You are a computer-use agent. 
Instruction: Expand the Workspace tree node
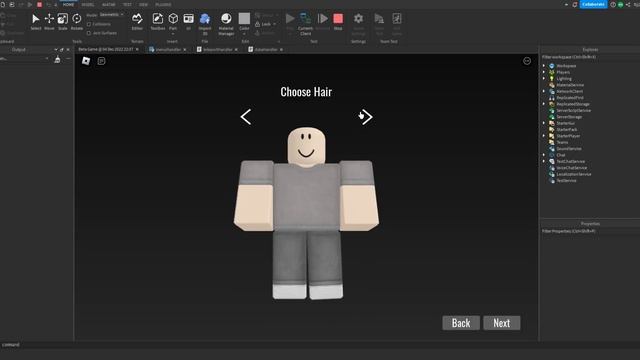pyautogui.click(x=544, y=66)
